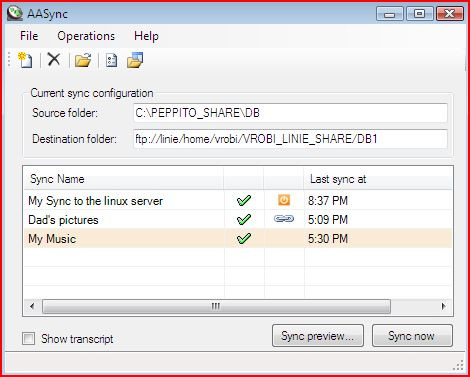The image size is (470, 377).
Task: Open the folder icon in the toolbar
Action: 83,60
